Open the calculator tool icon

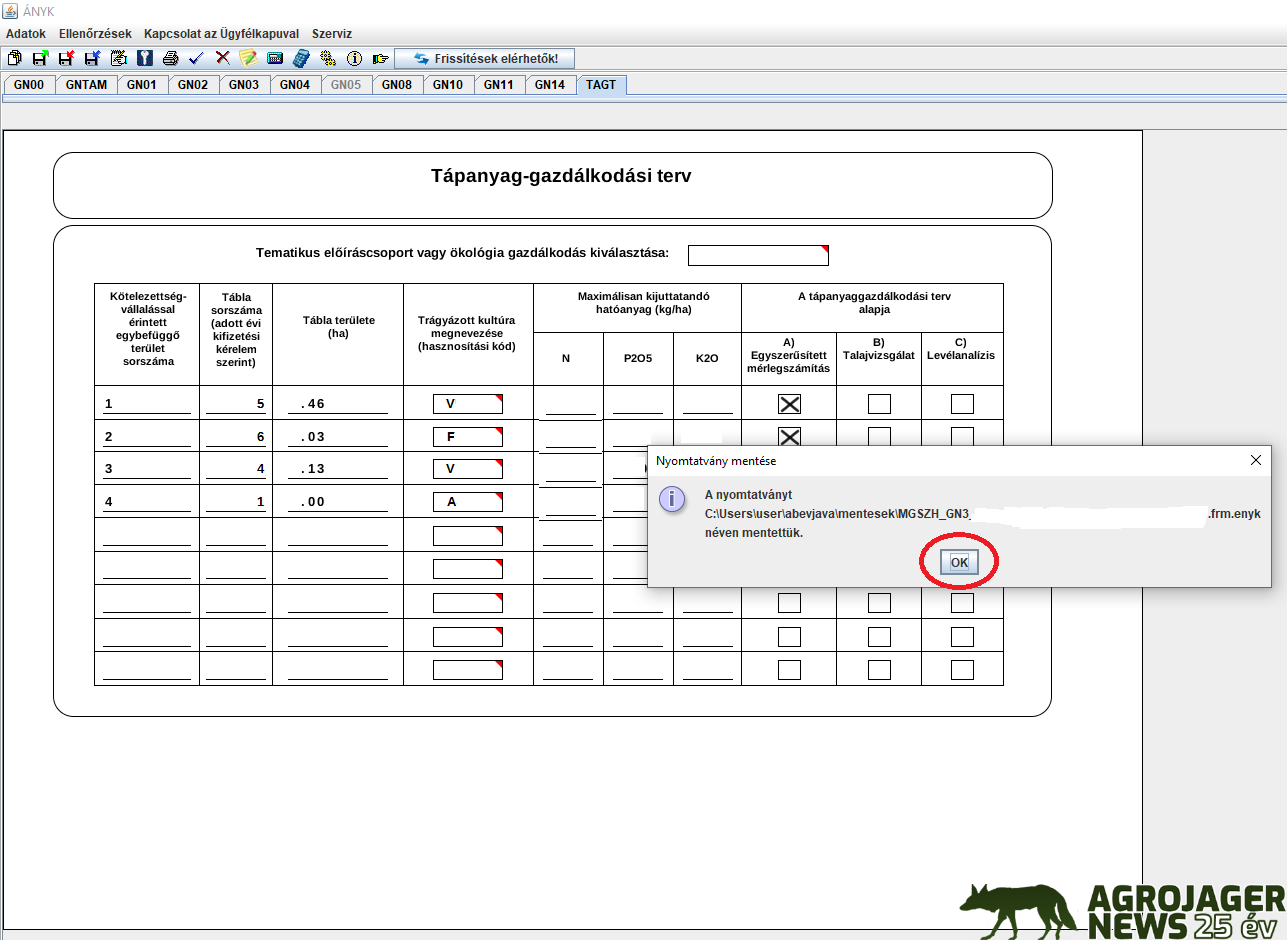tap(300, 59)
